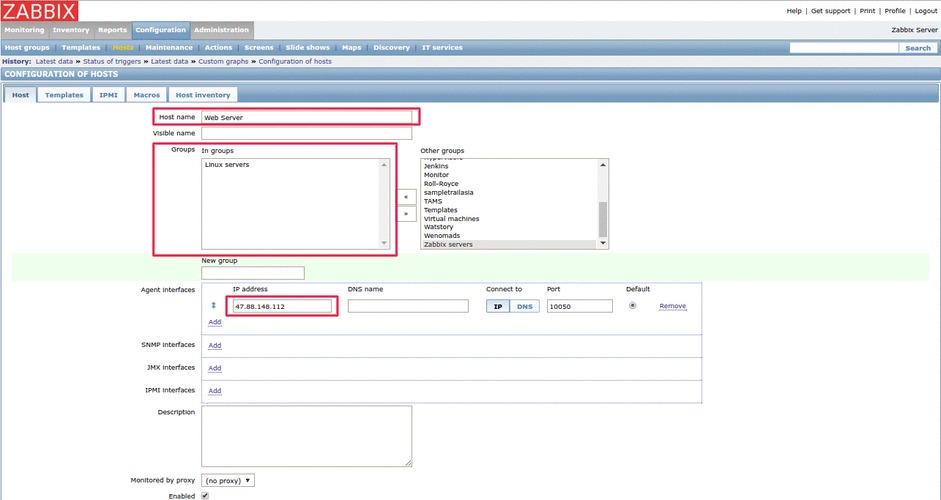941x500 pixels.
Task: Click the Port field
Action: tap(580, 306)
